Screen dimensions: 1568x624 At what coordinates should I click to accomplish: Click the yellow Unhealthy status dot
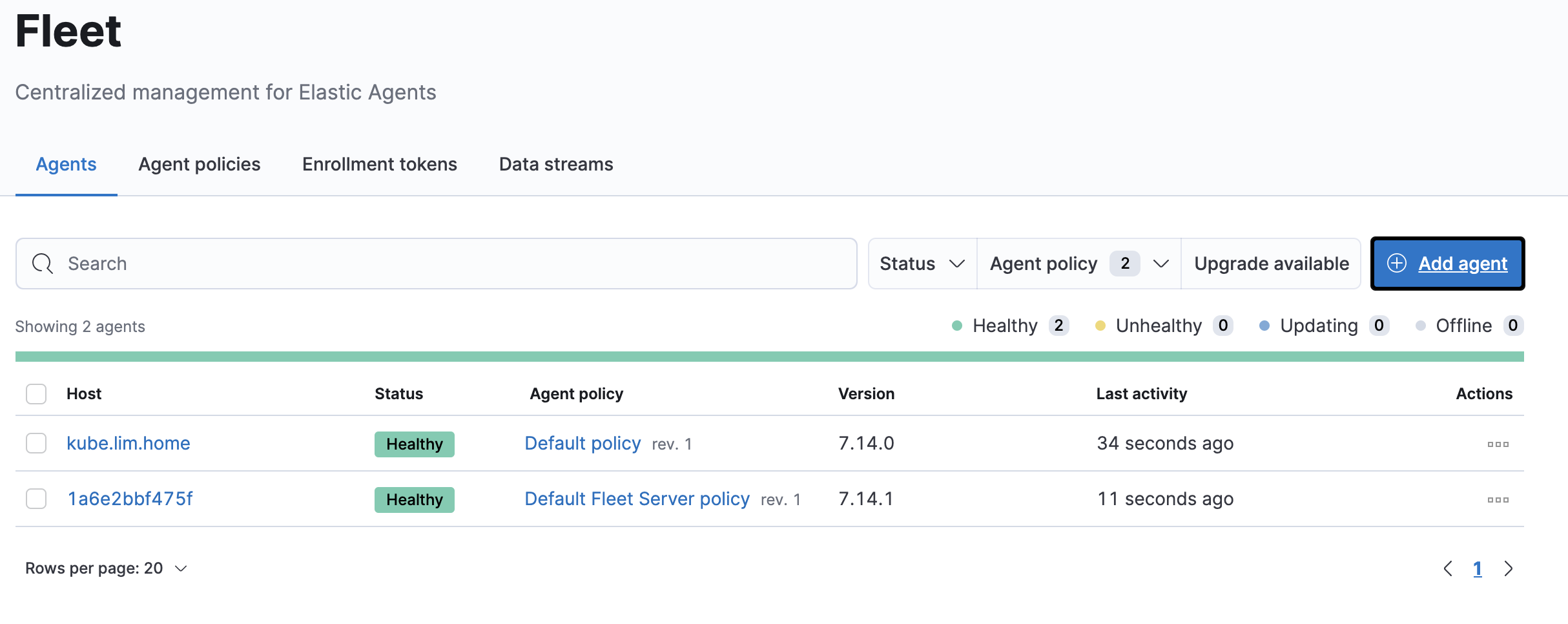1100,326
